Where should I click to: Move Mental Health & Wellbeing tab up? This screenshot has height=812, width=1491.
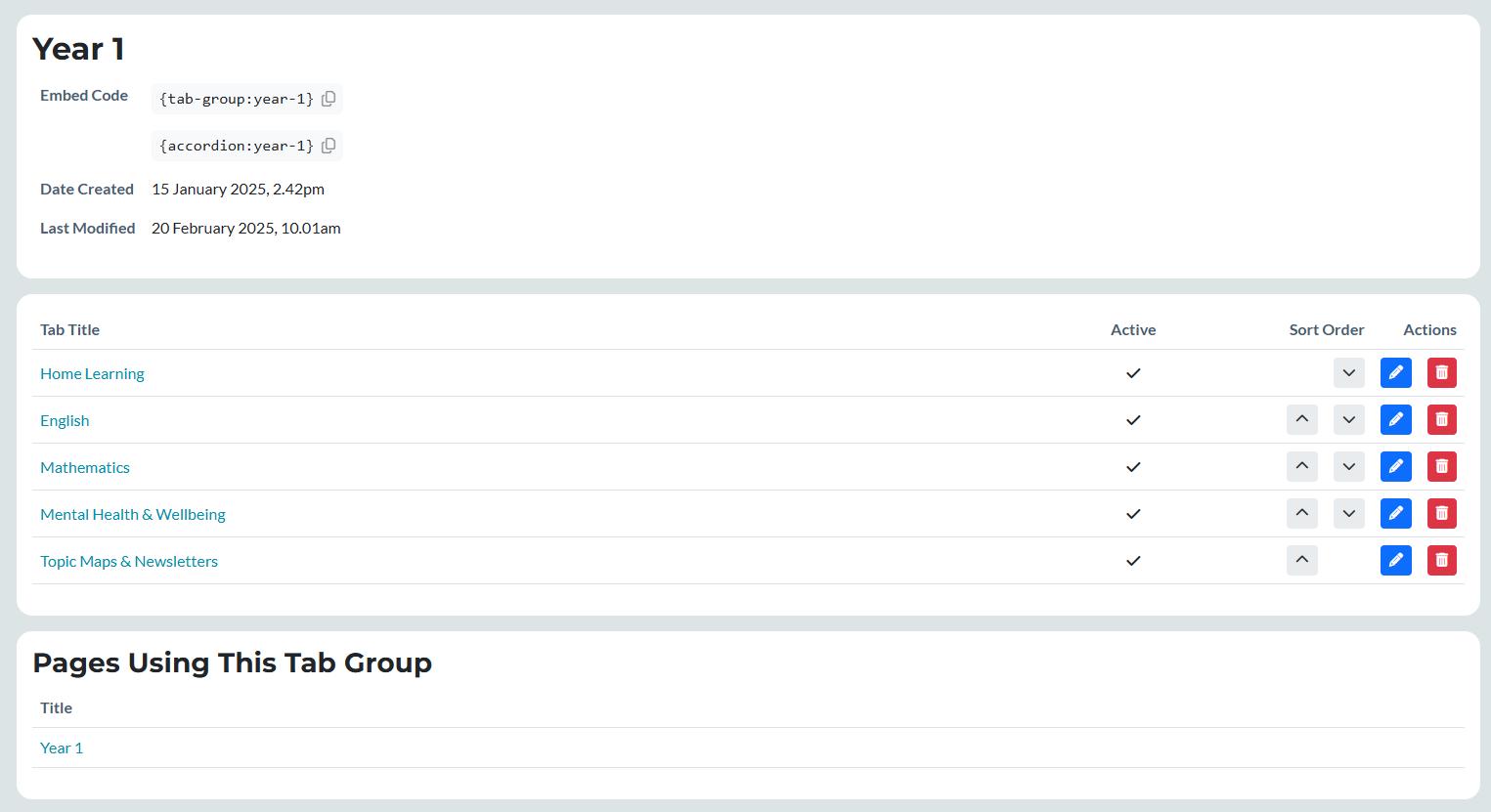click(1301, 513)
